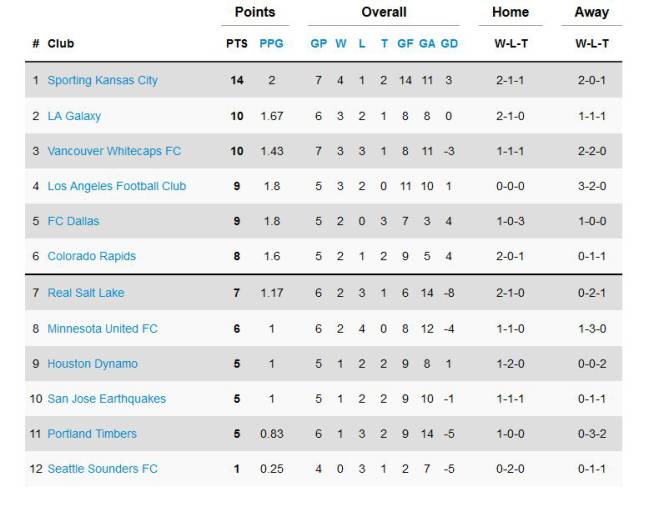
Task: Sort table by GP column header
Action: point(319,43)
